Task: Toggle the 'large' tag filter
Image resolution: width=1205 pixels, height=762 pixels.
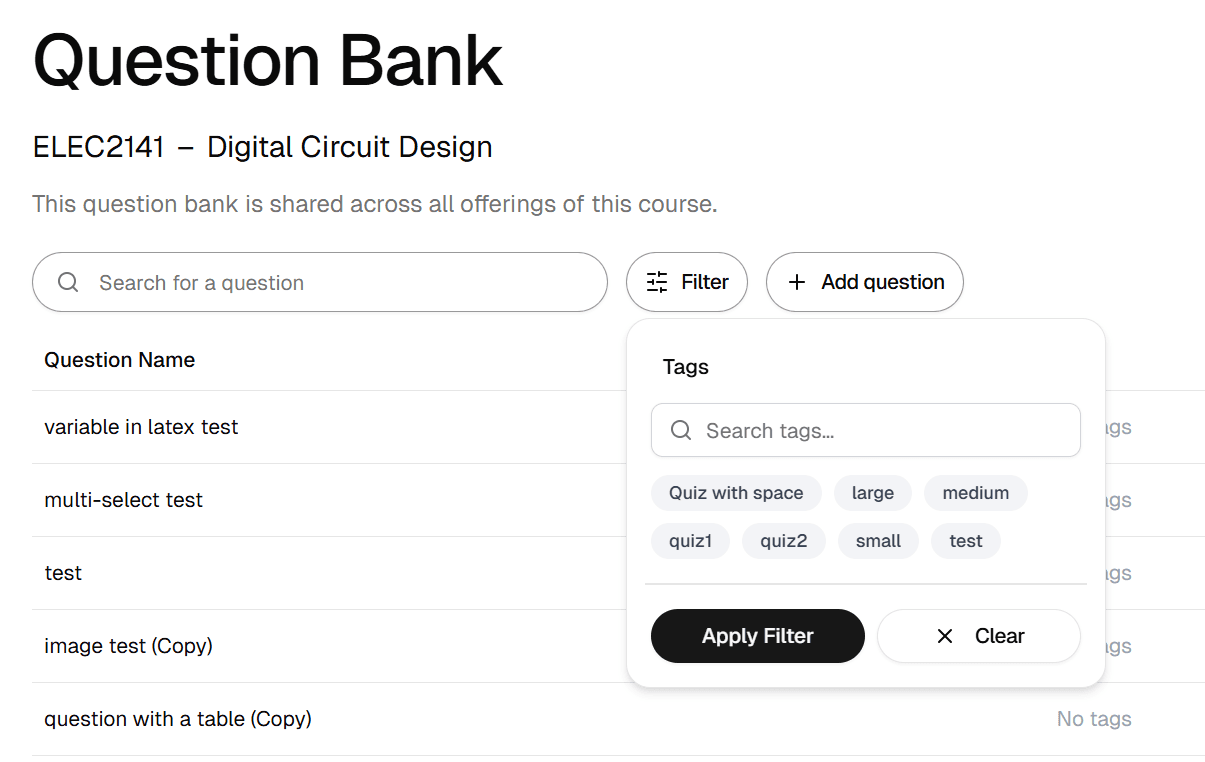Action: click(872, 492)
